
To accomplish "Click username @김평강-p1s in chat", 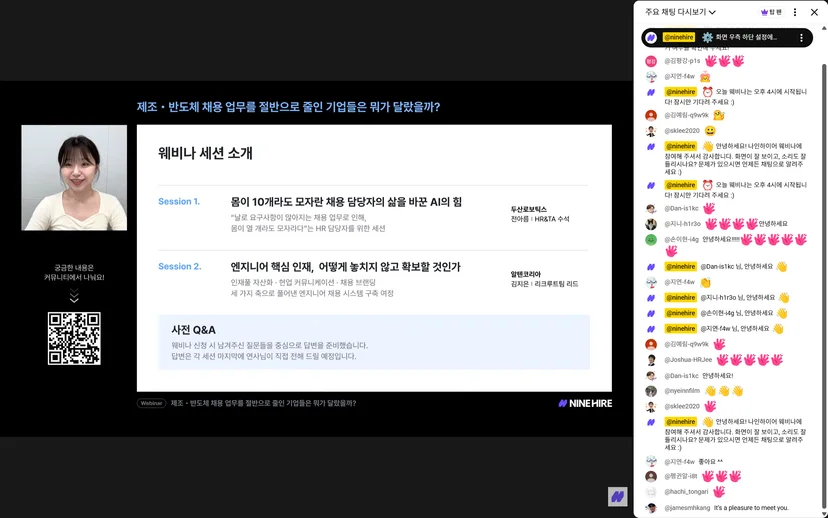I will (682, 61).
